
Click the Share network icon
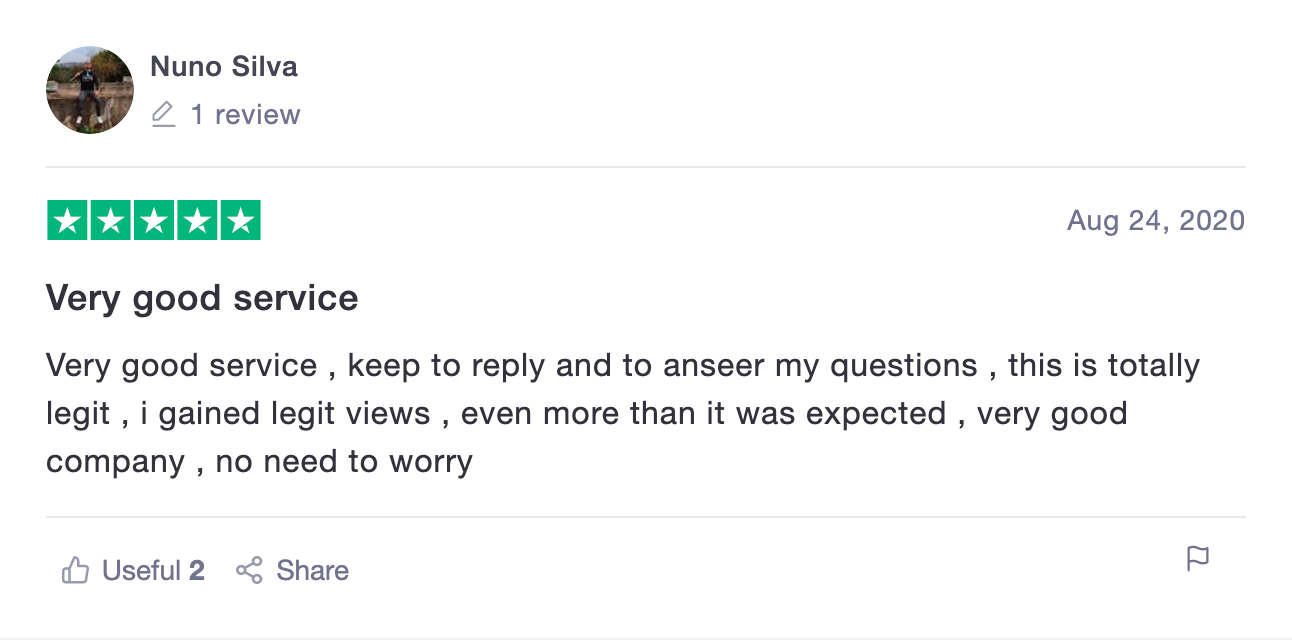249,571
